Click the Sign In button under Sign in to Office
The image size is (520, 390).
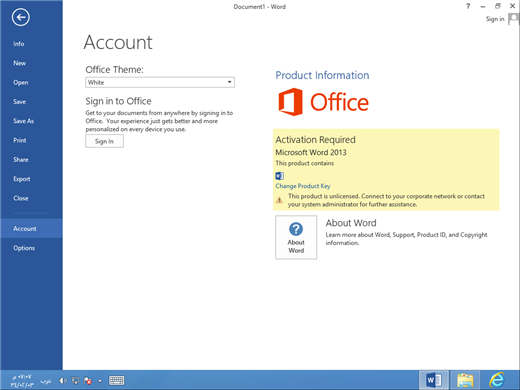click(x=104, y=141)
